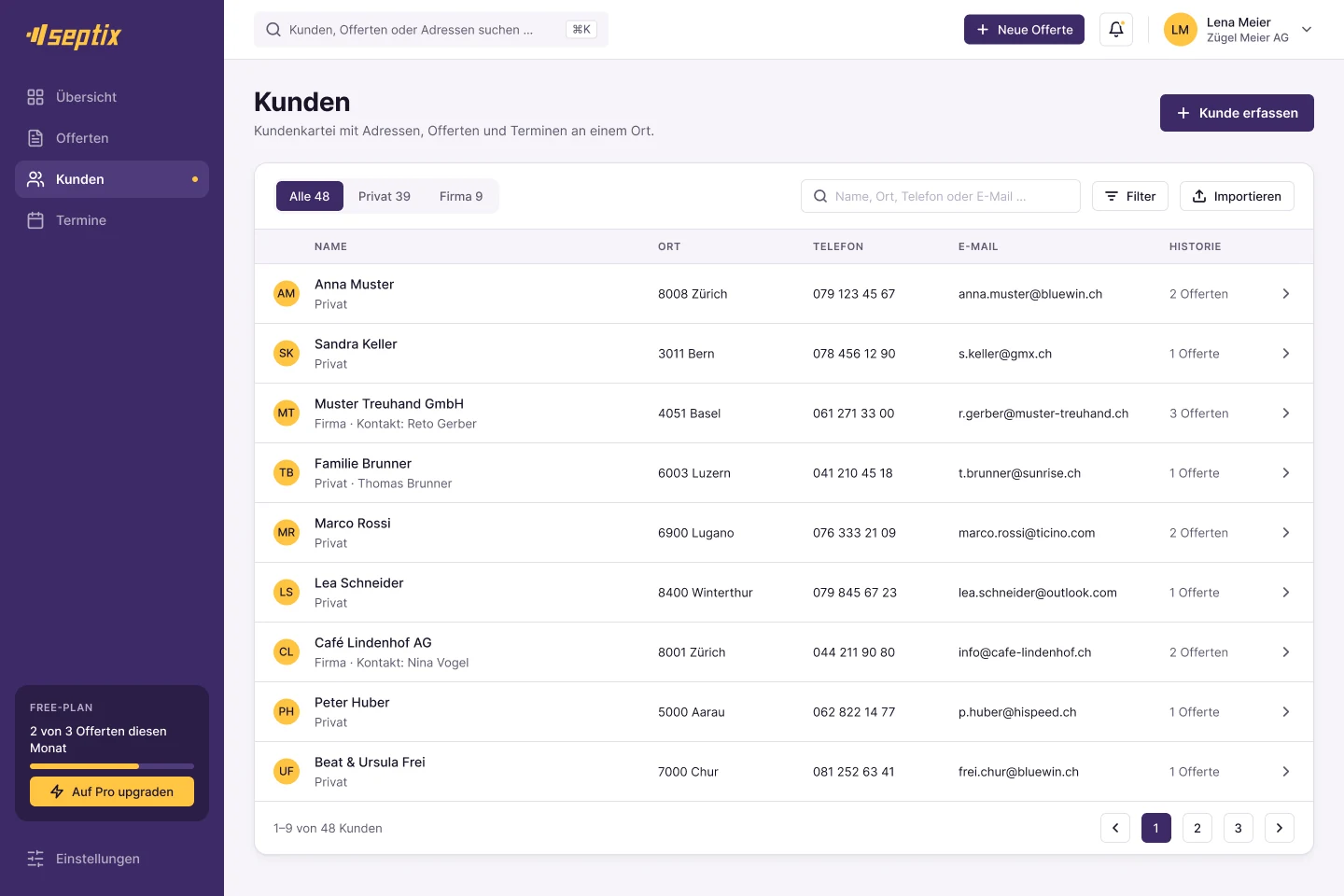The image size is (1344, 896).
Task: Go to page 2
Action: (1197, 828)
